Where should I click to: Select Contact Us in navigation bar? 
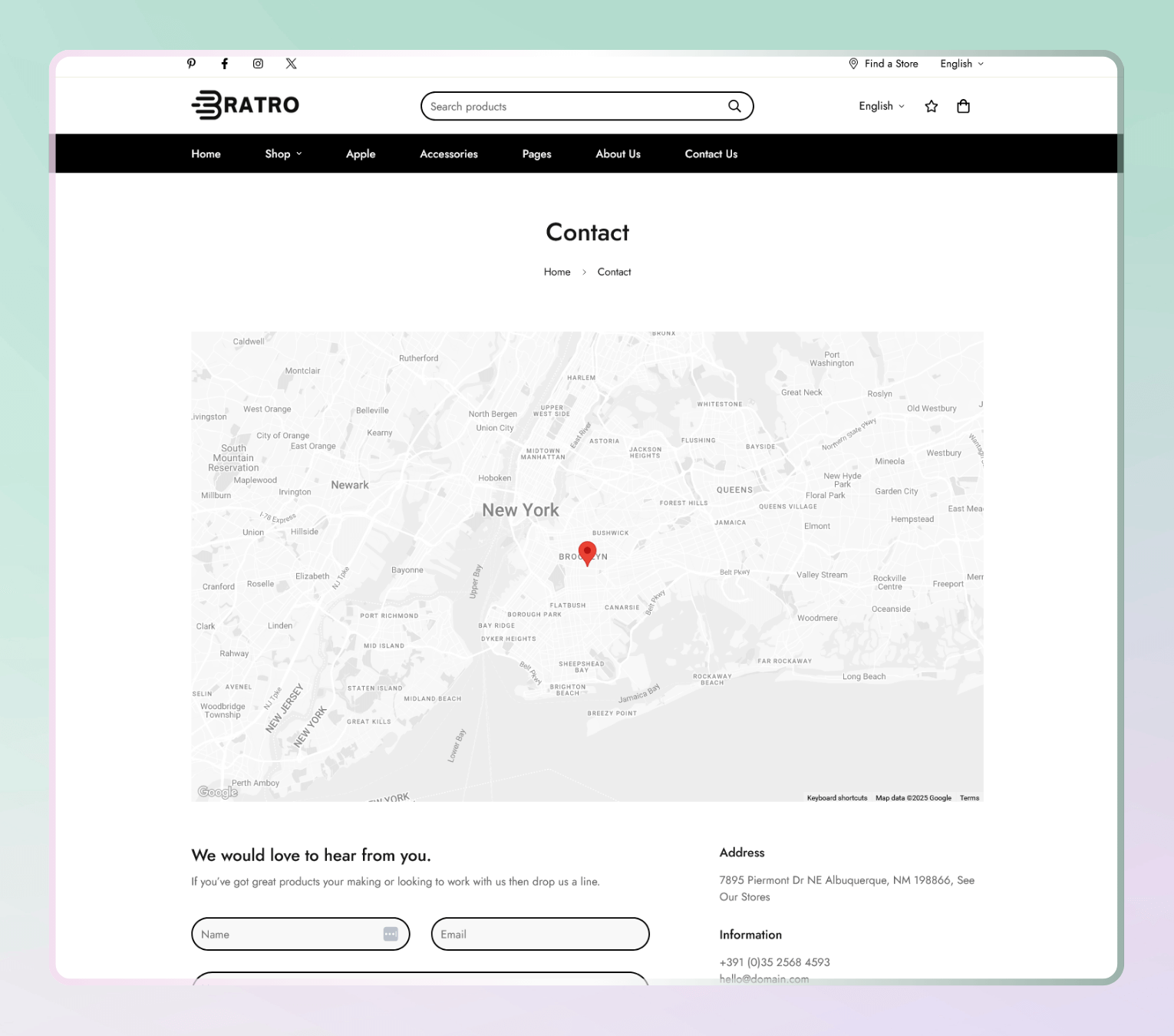pos(711,154)
